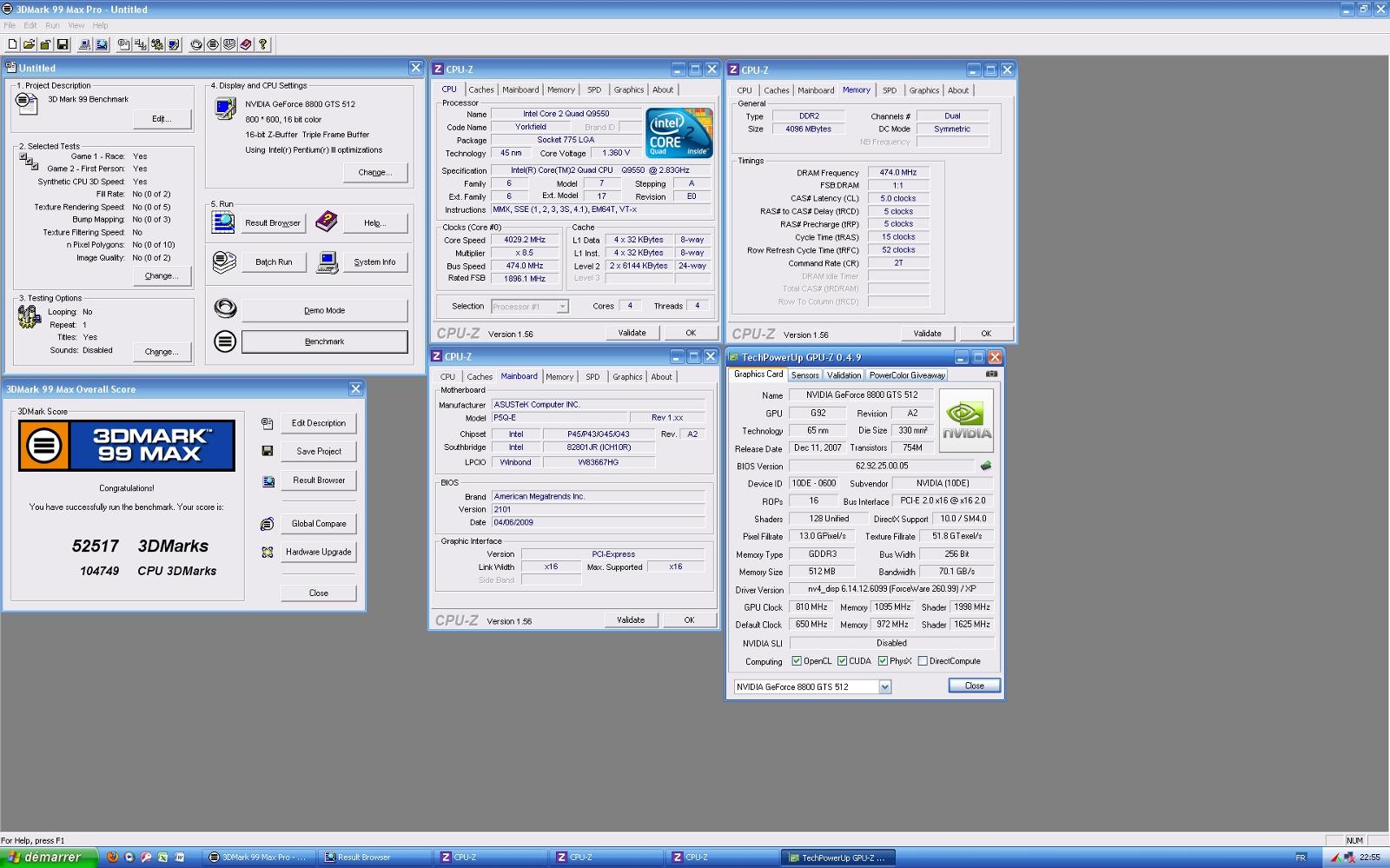Click the Save Project button
Screen dimensions: 1390x868
319,451
